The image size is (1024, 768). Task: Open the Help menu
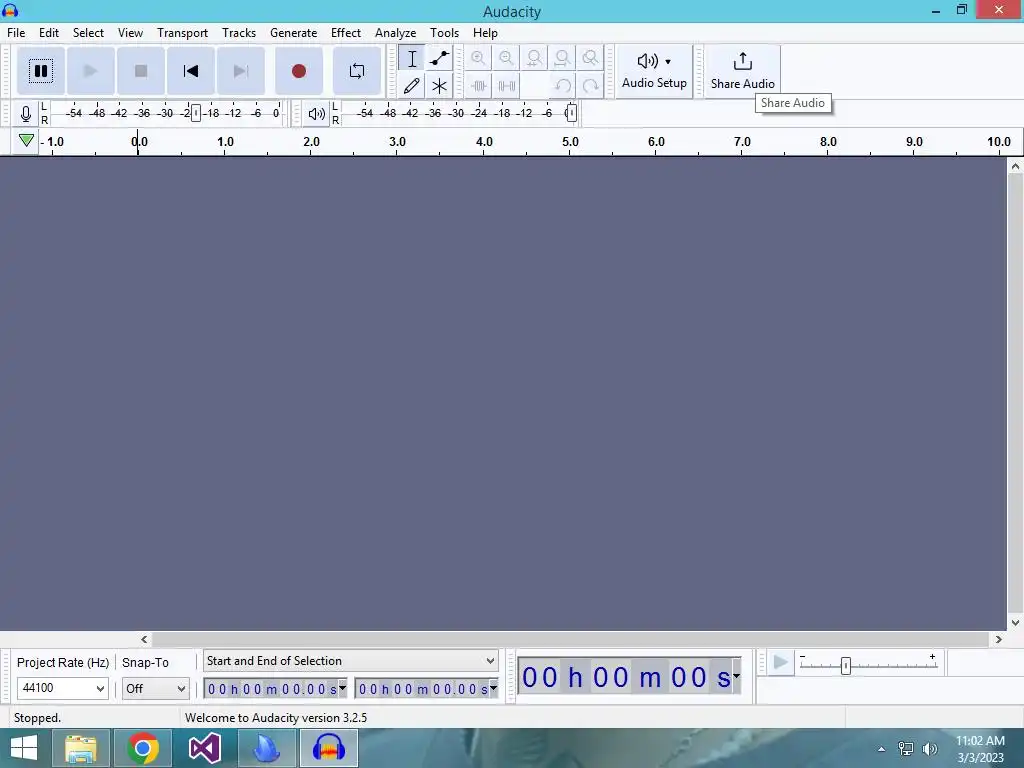485,33
